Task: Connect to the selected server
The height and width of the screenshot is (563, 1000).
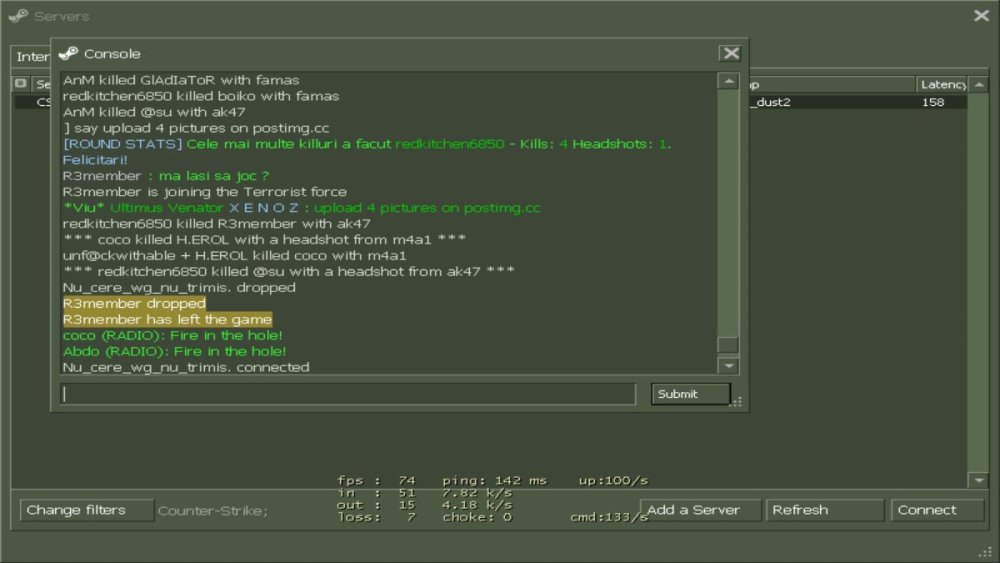Action: tap(937, 510)
